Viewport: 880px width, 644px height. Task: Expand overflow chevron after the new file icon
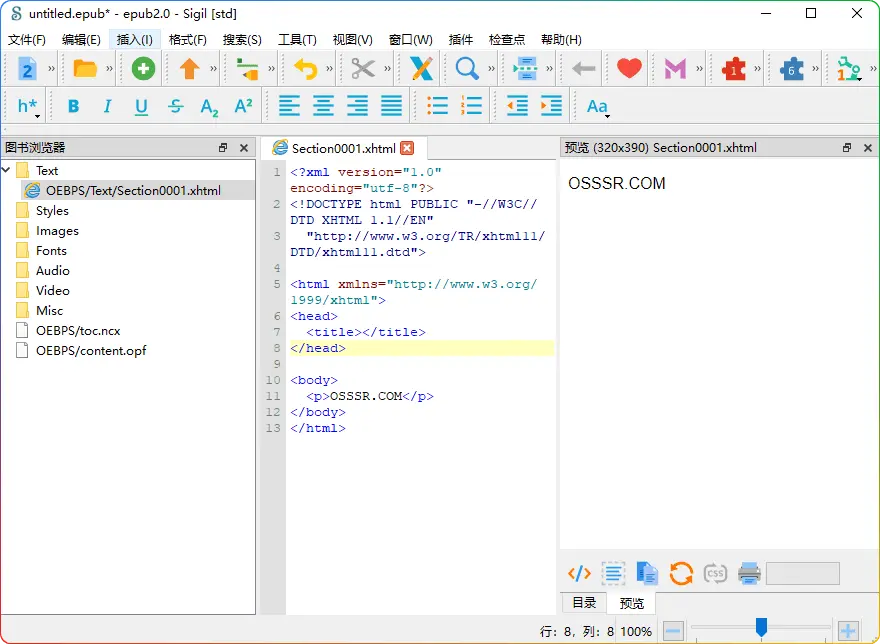(x=51, y=69)
